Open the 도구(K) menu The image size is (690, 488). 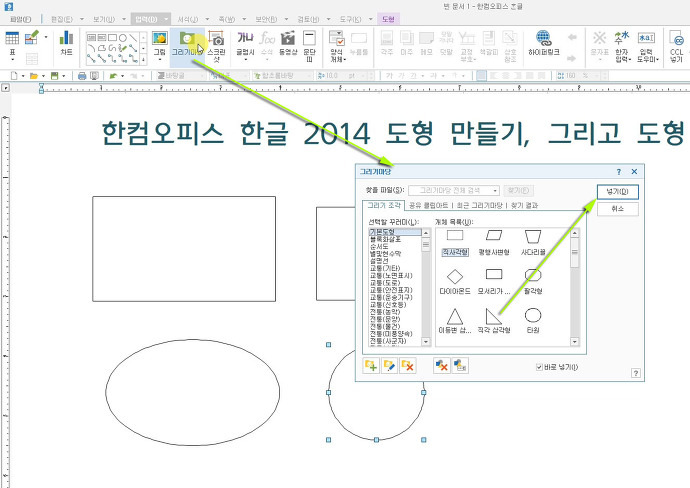pos(350,19)
